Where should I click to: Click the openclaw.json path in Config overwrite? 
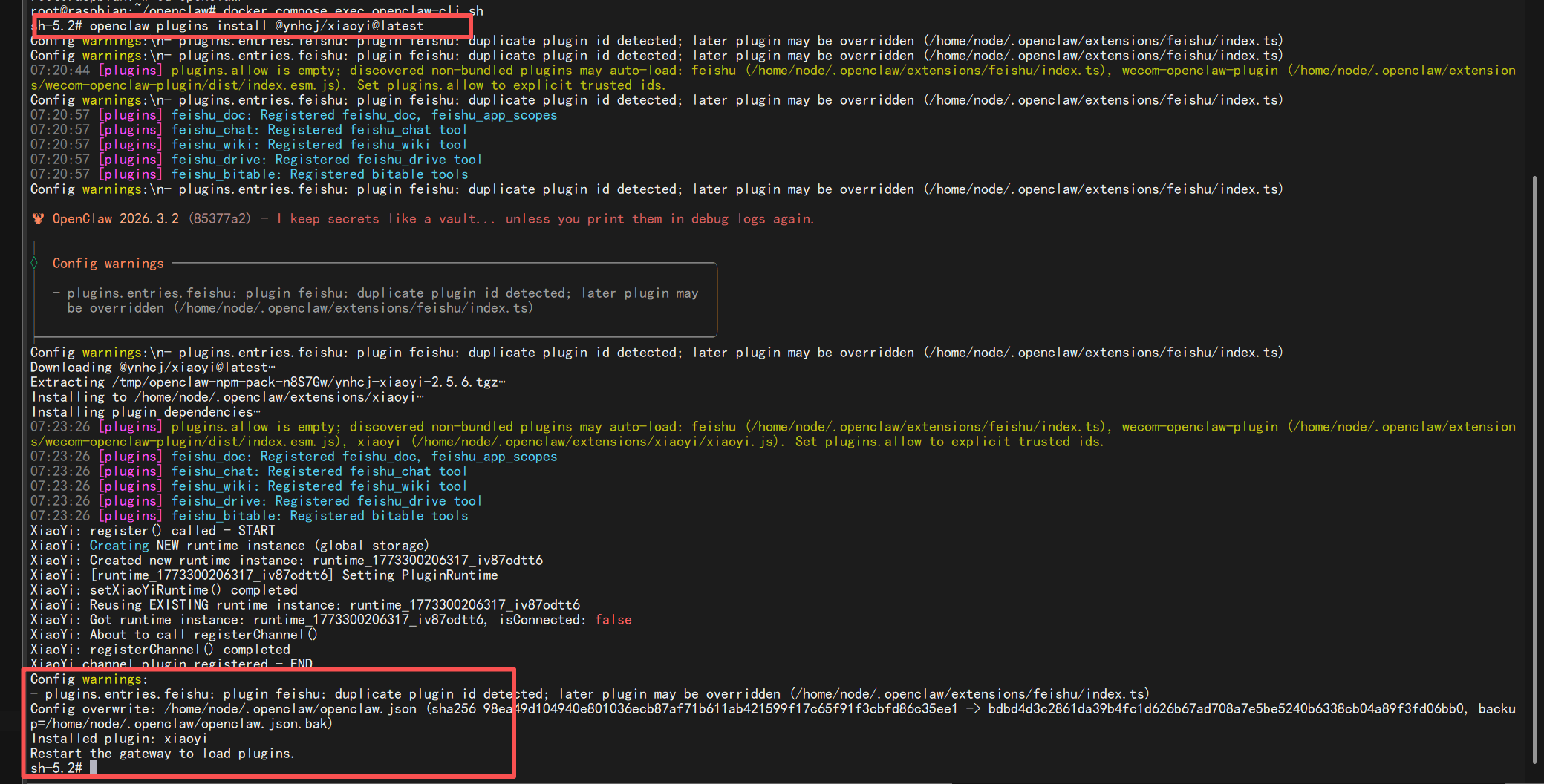point(290,709)
